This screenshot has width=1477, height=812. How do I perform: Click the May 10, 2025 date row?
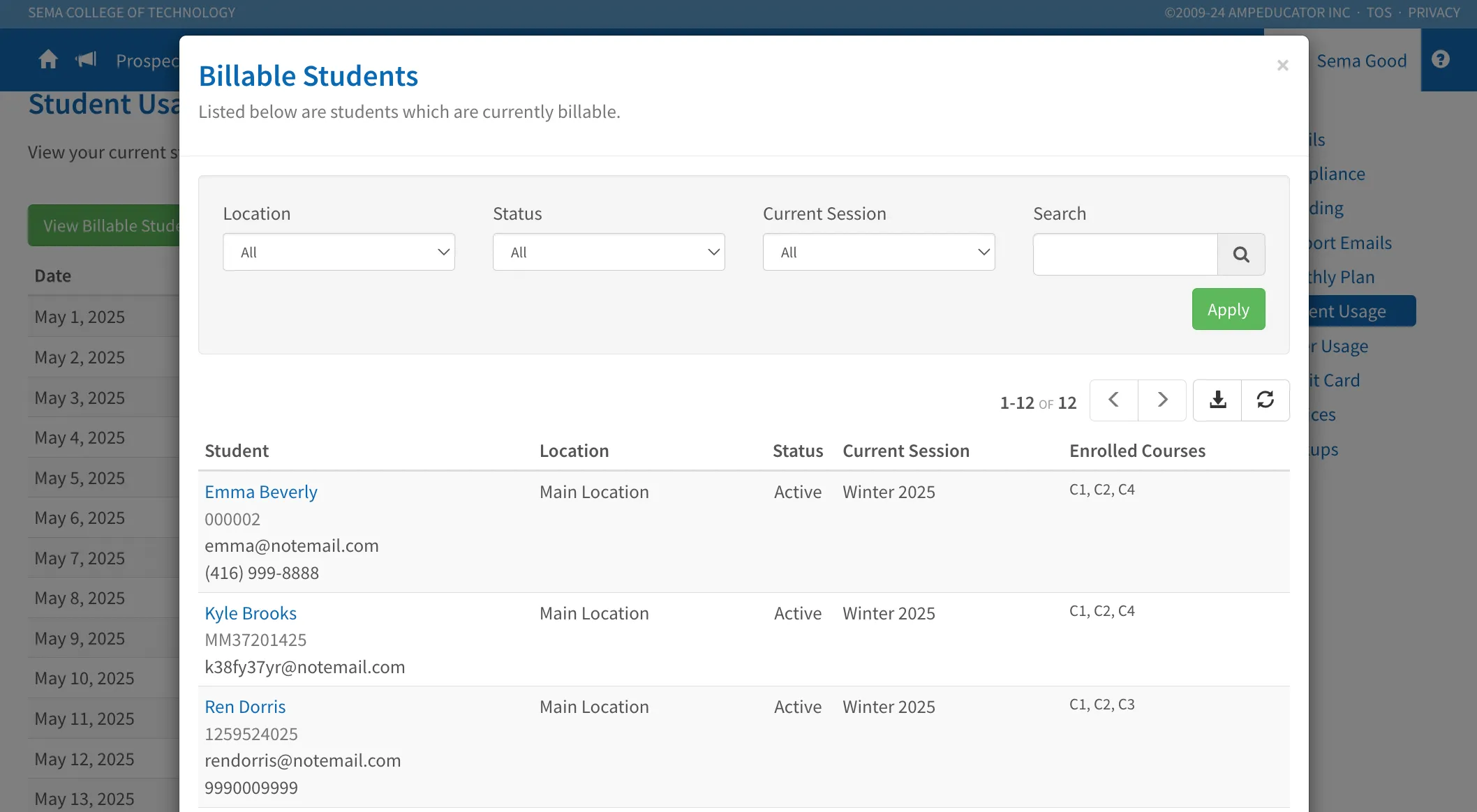pos(103,678)
